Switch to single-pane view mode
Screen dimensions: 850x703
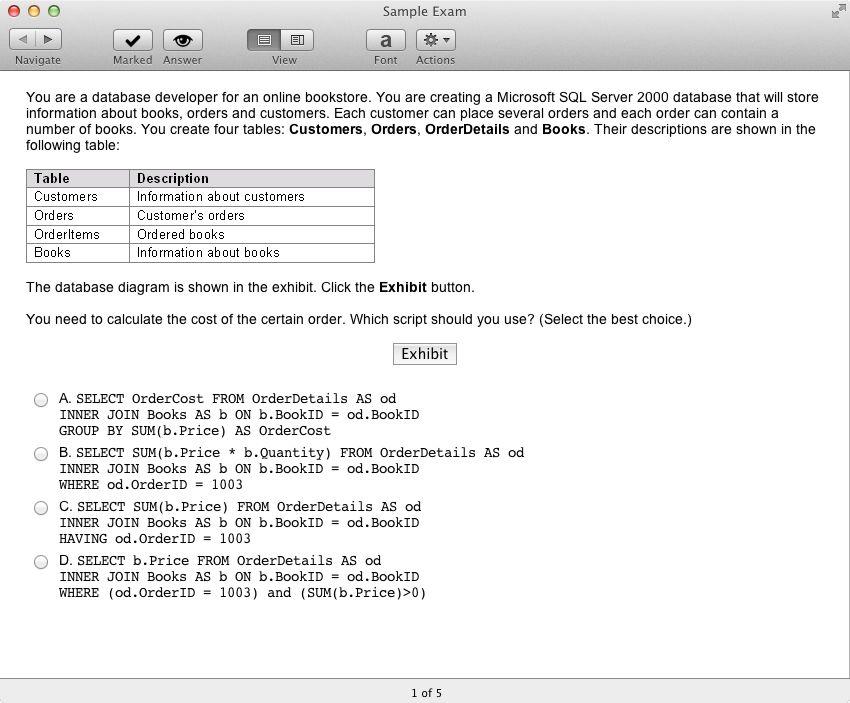[265, 40]
